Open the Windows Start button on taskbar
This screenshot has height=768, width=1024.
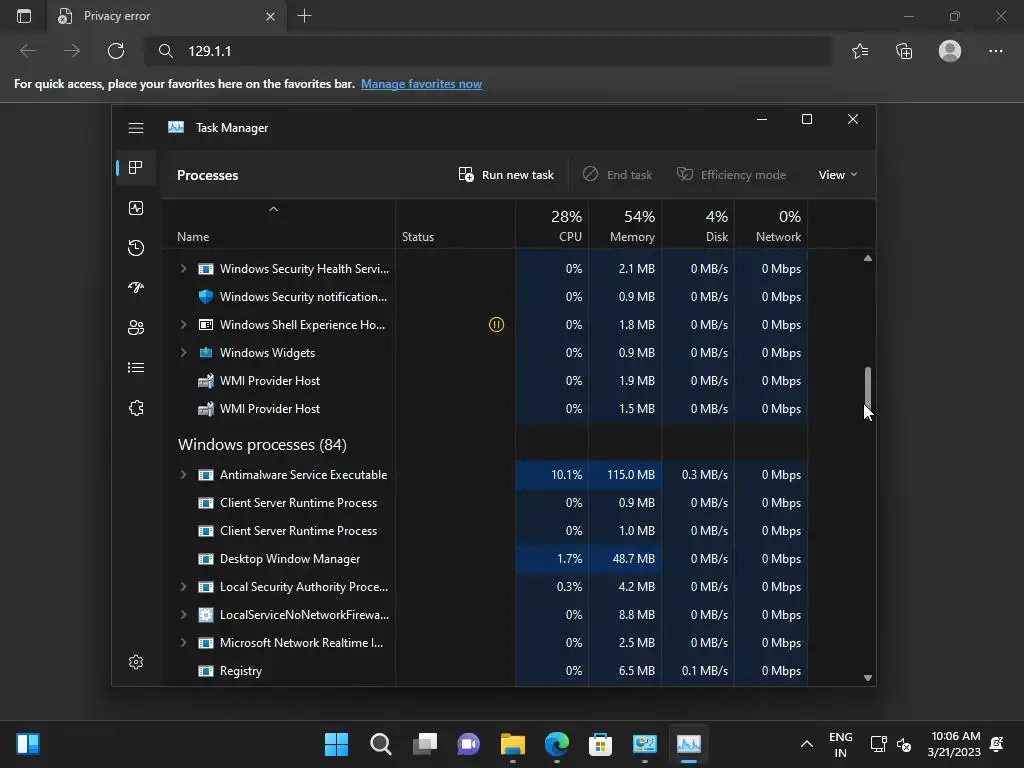(x=336, y=744)
